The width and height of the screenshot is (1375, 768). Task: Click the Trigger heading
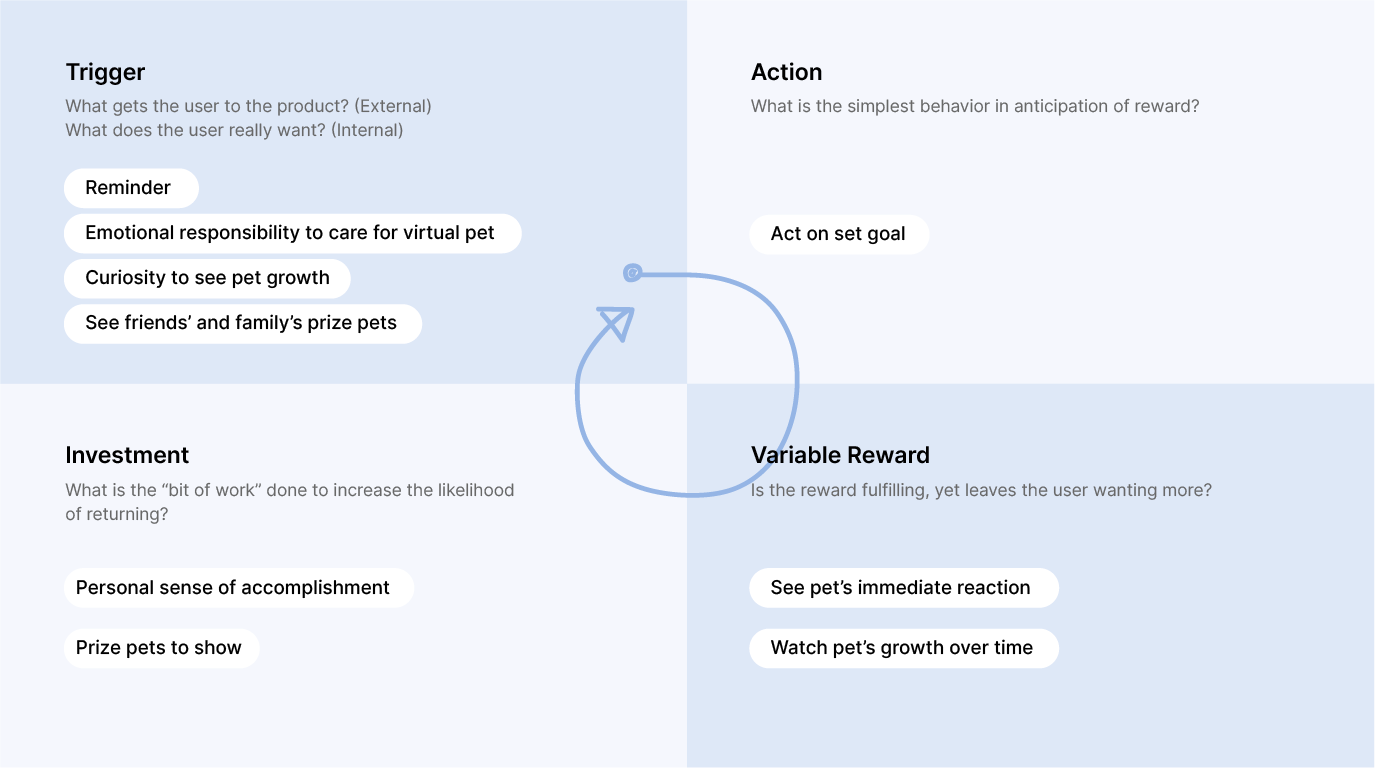[105, 72]
